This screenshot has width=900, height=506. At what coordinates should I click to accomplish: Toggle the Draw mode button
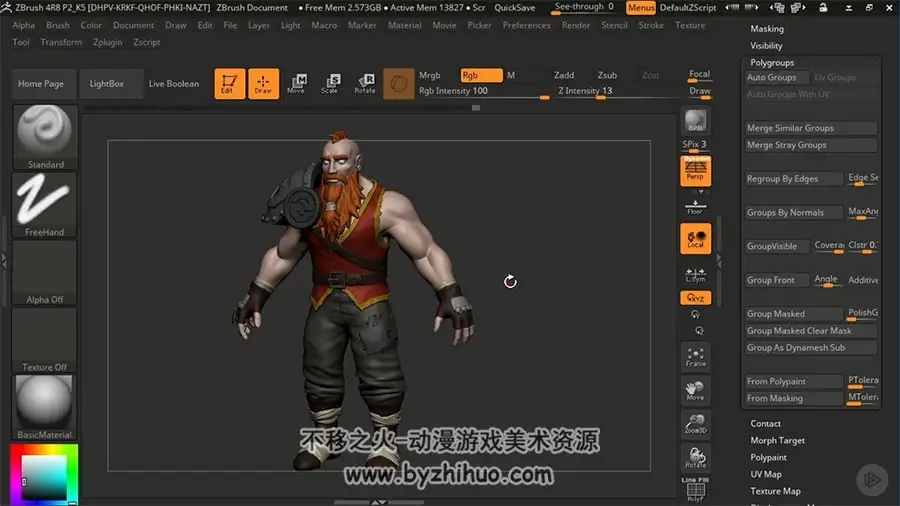pos(263,84)
